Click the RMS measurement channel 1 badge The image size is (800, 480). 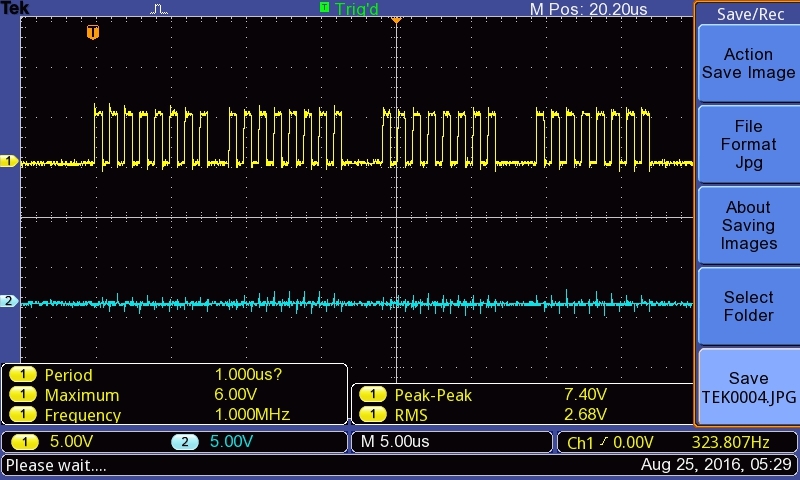tap(373, 414)
